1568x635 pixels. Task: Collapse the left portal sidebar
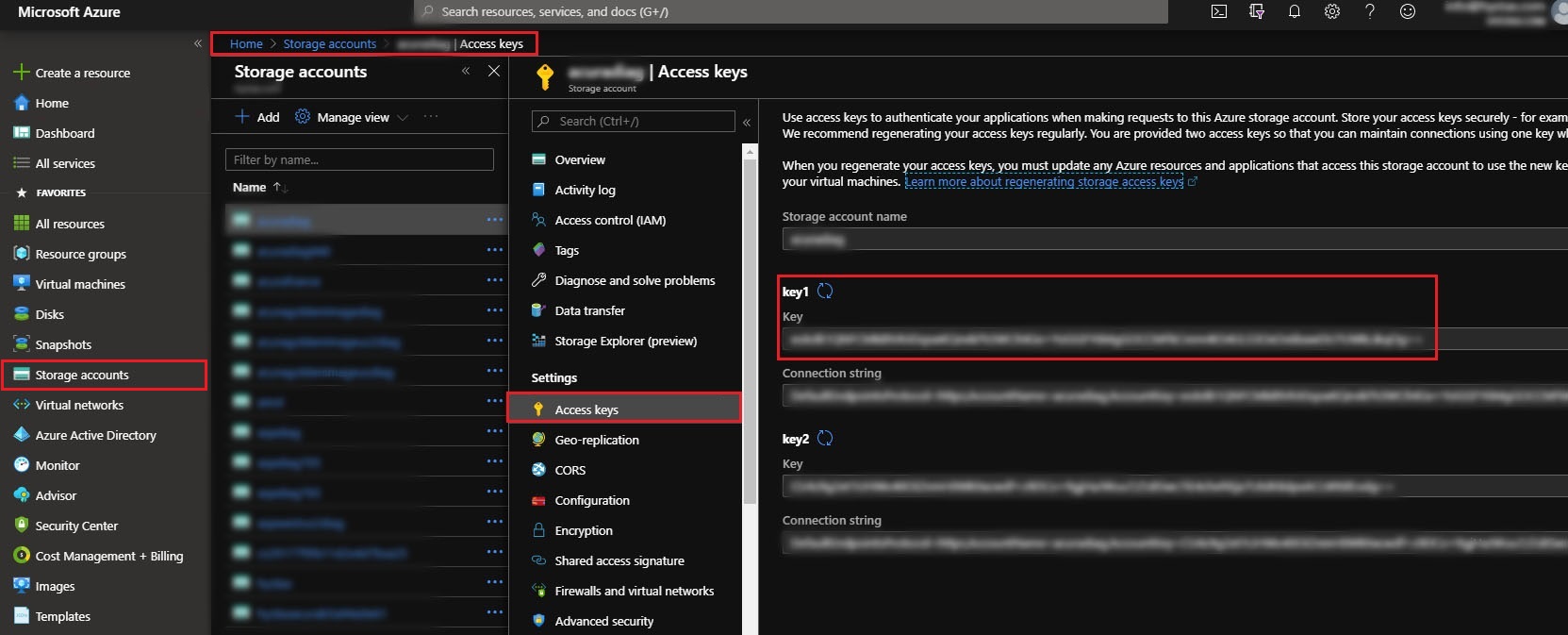pyautogui.click(x=198, y=43)
